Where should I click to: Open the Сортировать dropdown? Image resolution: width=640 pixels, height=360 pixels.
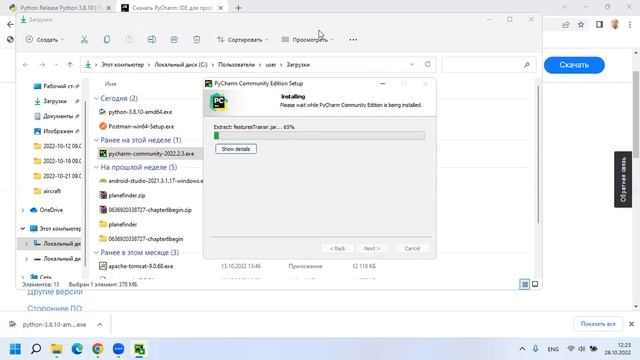[242, 40]
